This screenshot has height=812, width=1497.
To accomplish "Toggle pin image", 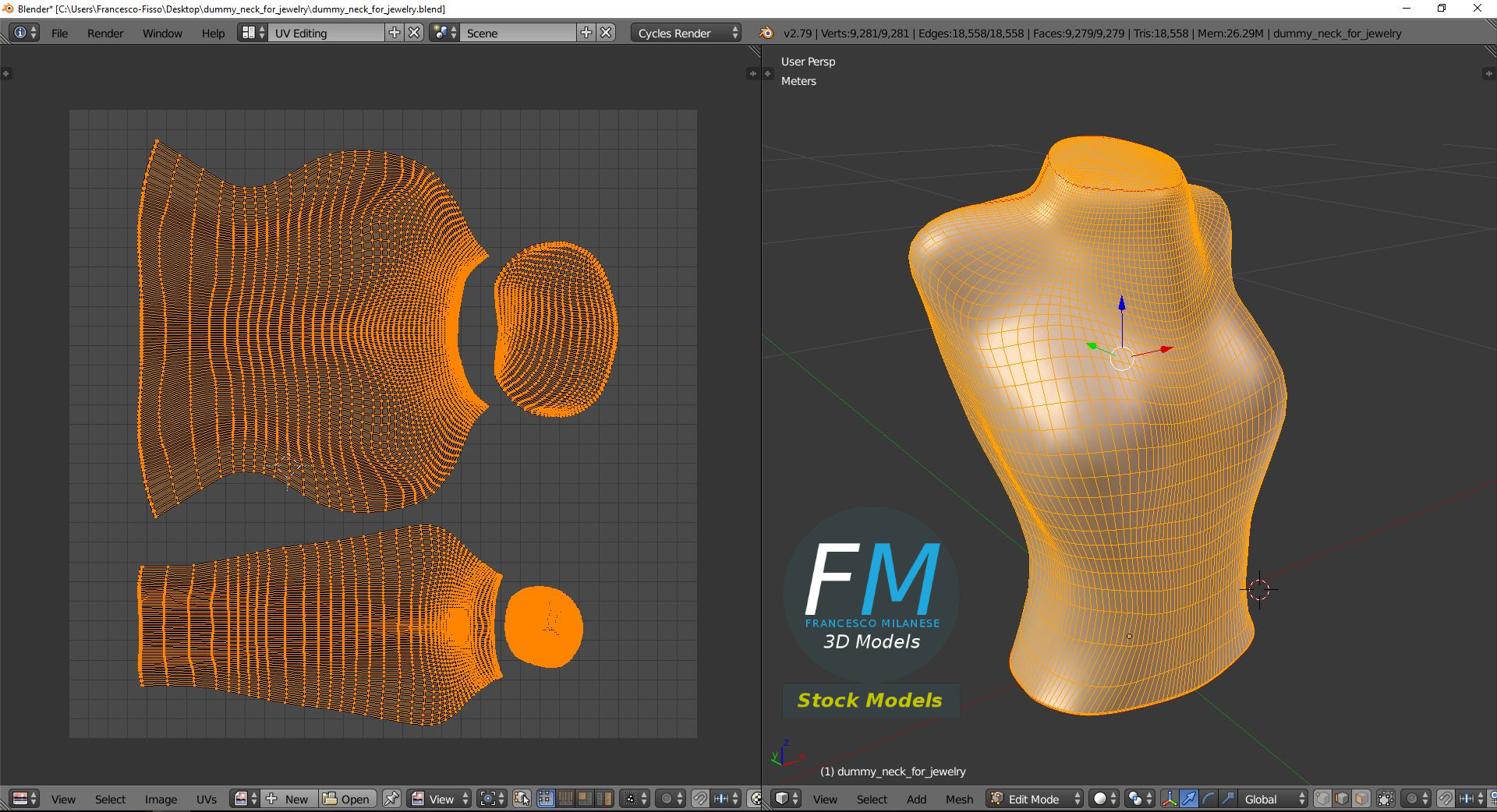I will pos(391,799).
